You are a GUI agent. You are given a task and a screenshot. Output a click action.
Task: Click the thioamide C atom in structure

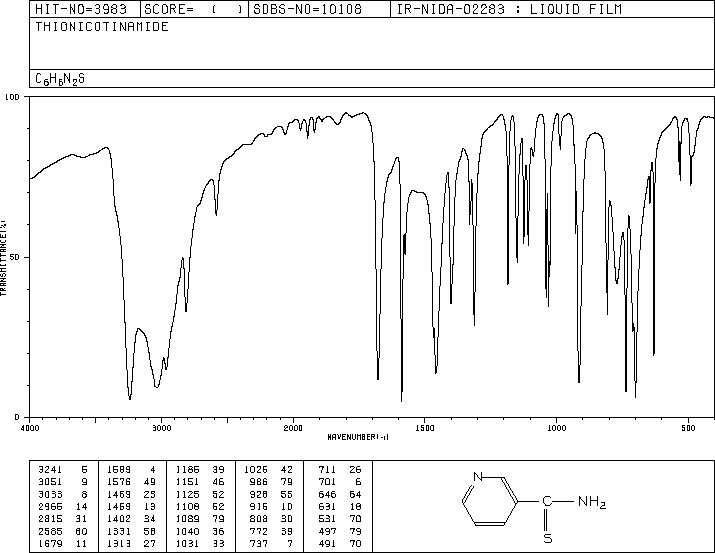coord(547,501)
